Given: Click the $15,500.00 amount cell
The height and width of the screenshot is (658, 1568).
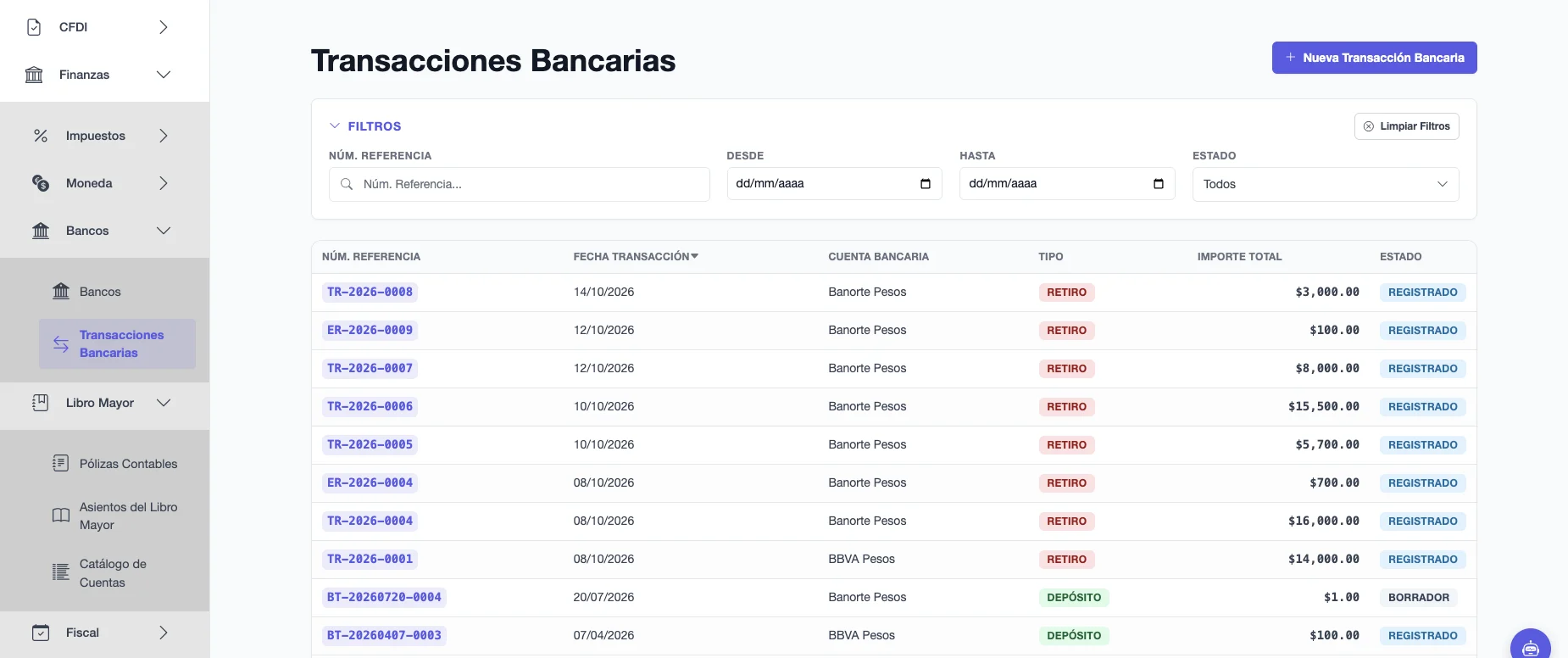Looking at the screenshot, I should pyautogui.click(x=1324, y=406).
